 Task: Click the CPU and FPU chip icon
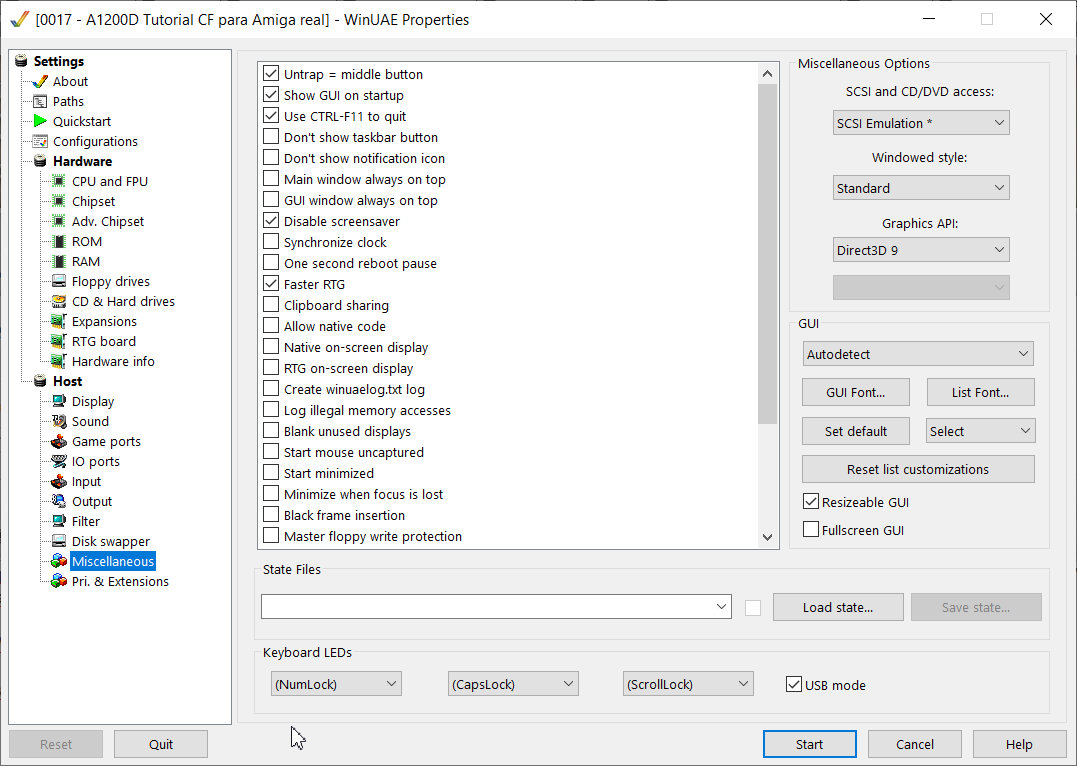point(59,181)
